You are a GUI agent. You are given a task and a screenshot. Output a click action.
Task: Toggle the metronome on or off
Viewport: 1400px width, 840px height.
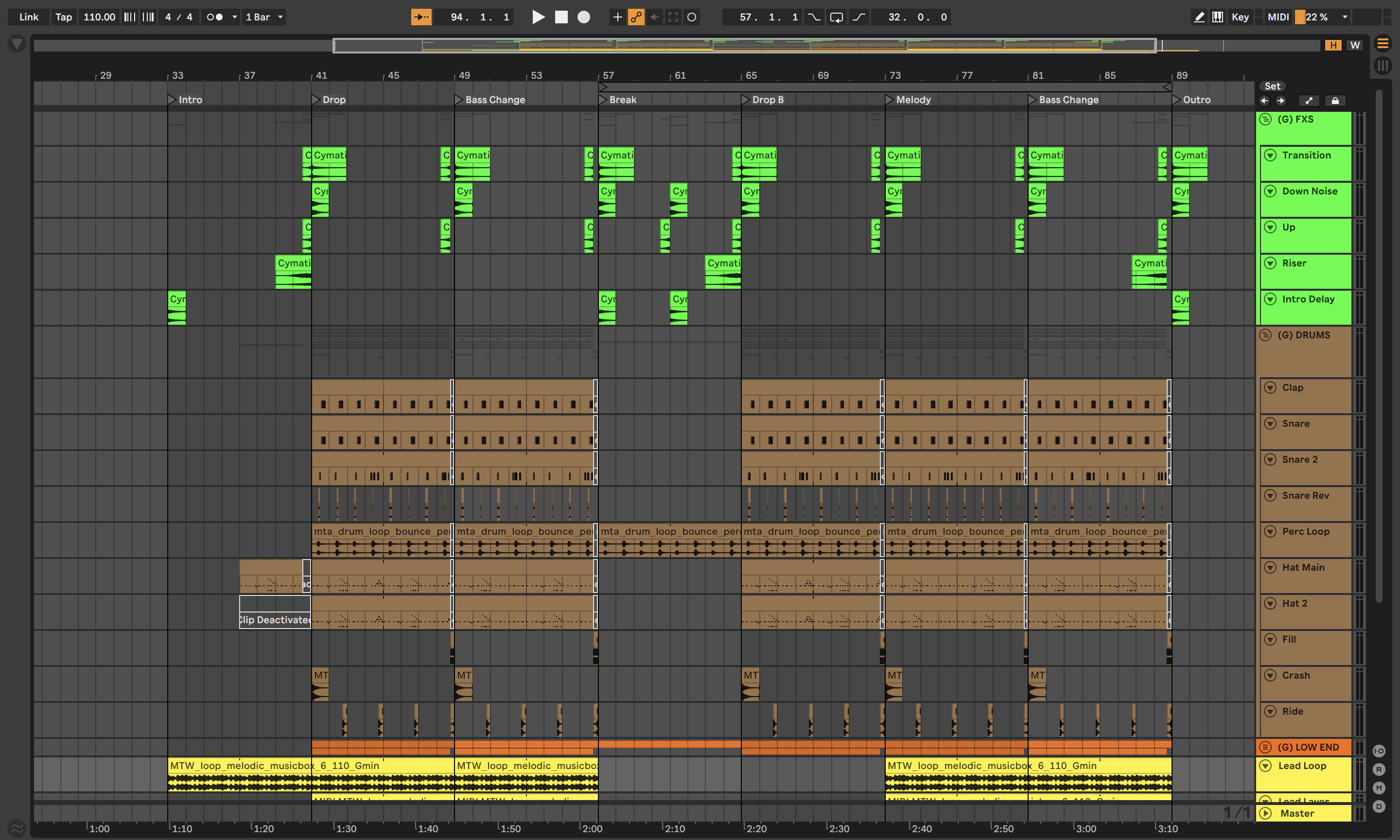tap(215, 17)
